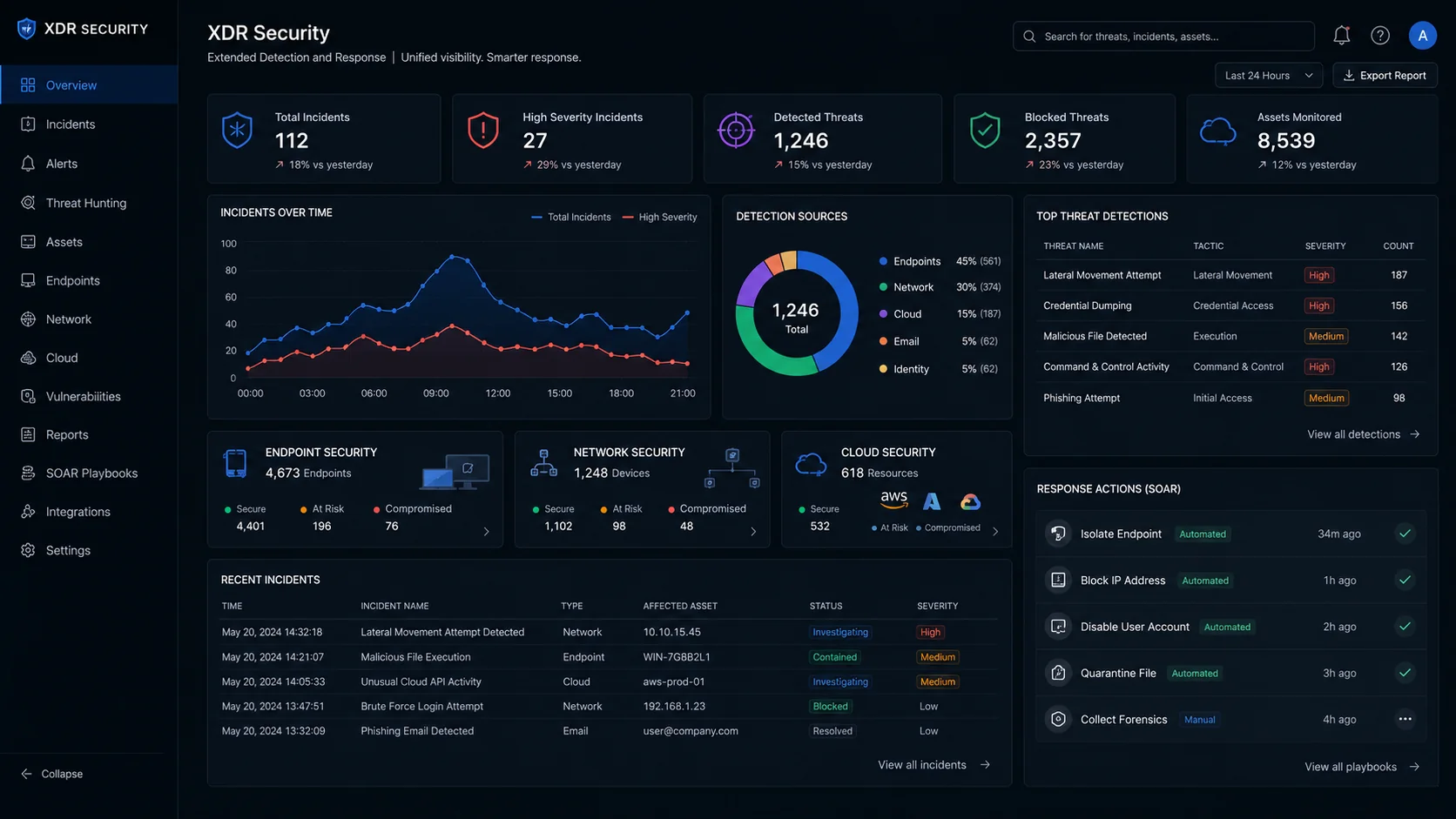Viewport: 1456px width, 819px height.
Task: Open Overview in the sidebar
Action: coord(89,85)
